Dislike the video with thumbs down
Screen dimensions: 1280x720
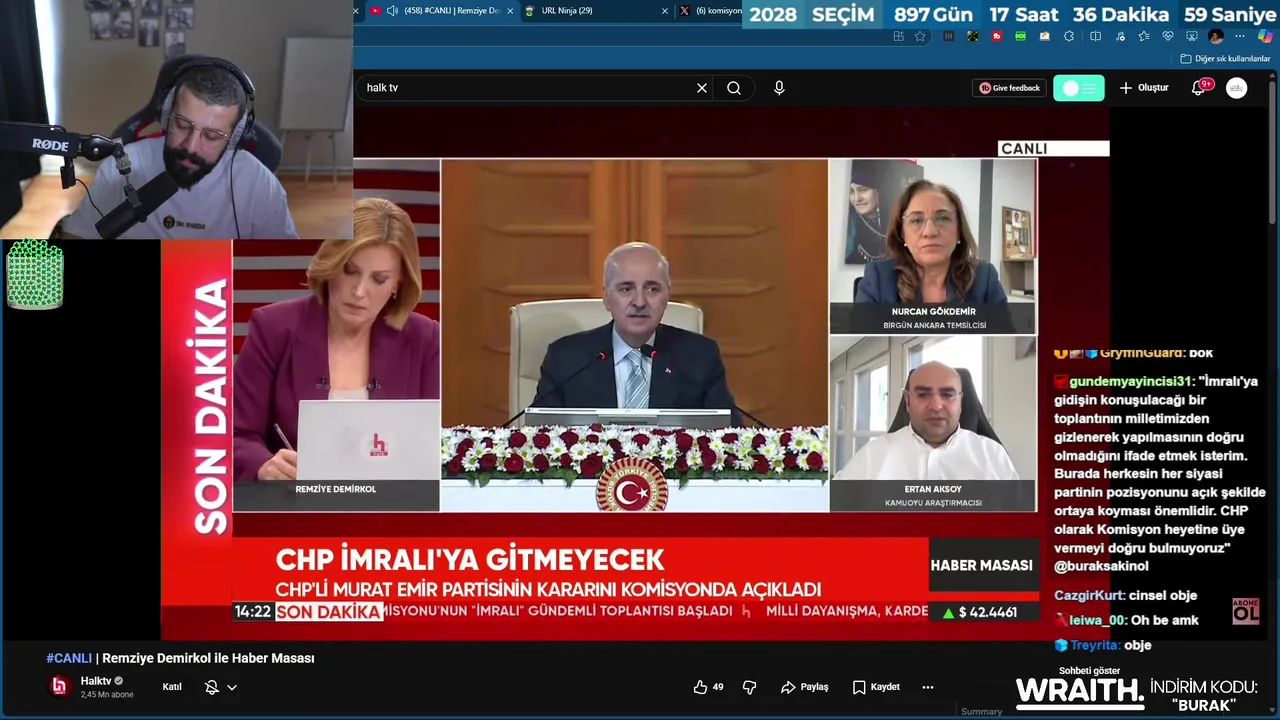749,687
